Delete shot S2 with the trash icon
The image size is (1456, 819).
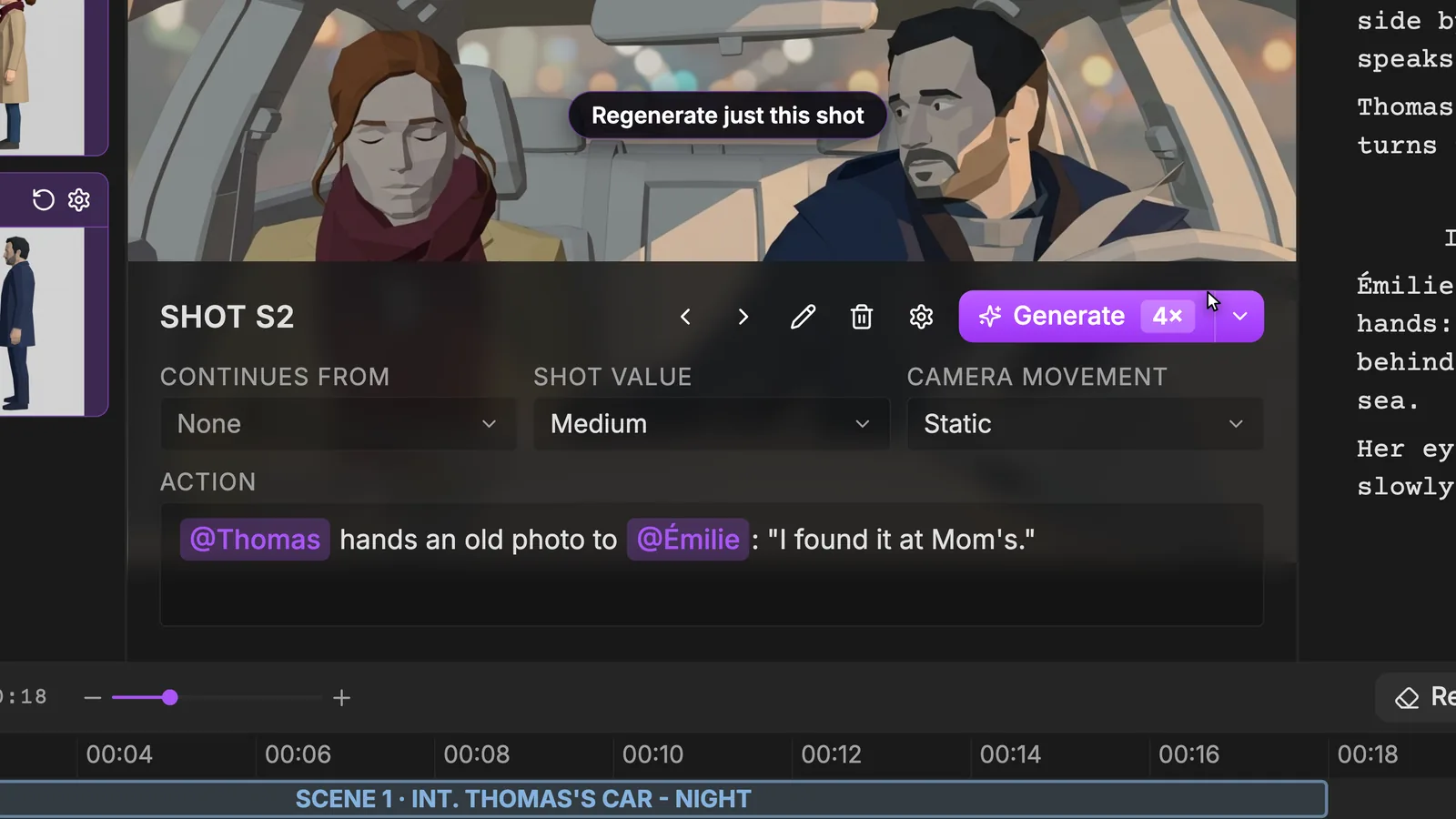tap(862, 317)
